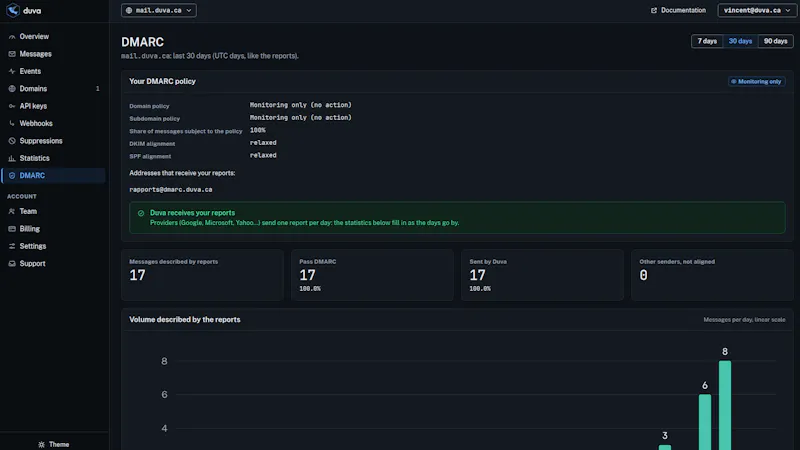This screenshot has height=450, width=800.
Task: Open the Team account page
Action: click(54, 211)
